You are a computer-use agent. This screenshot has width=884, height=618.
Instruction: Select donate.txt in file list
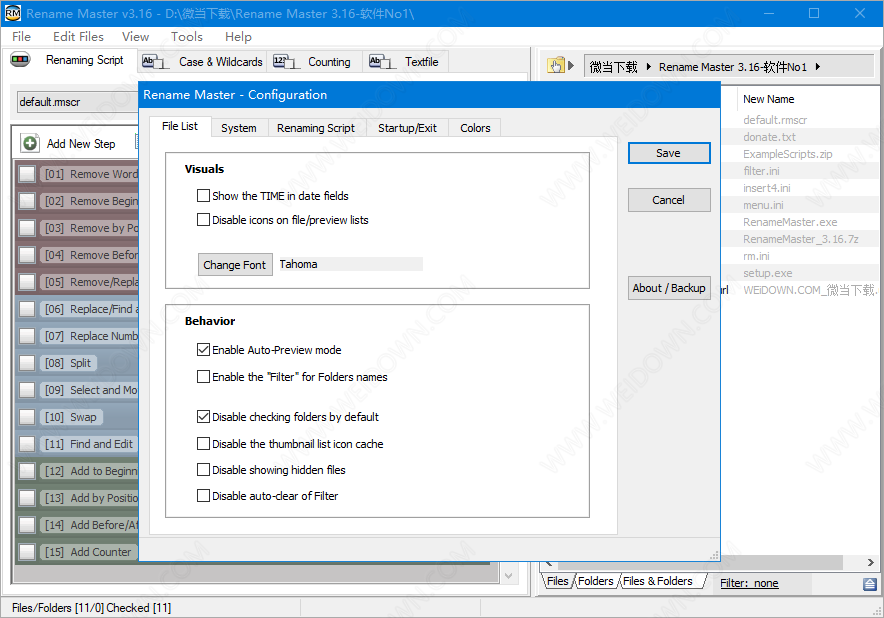769,136
